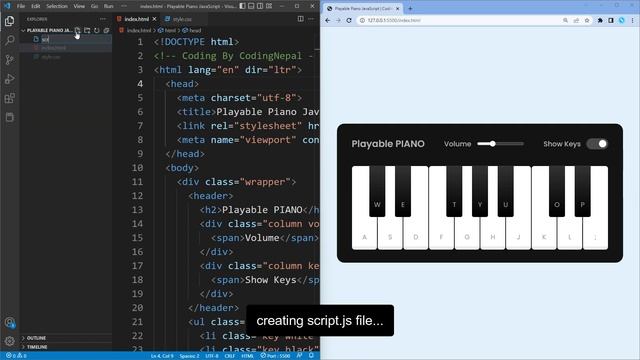Image resolution: width=640 pixels, height=360 pixels.
Task: Open the browser side panel icon
Action: [x=611, y=20]
